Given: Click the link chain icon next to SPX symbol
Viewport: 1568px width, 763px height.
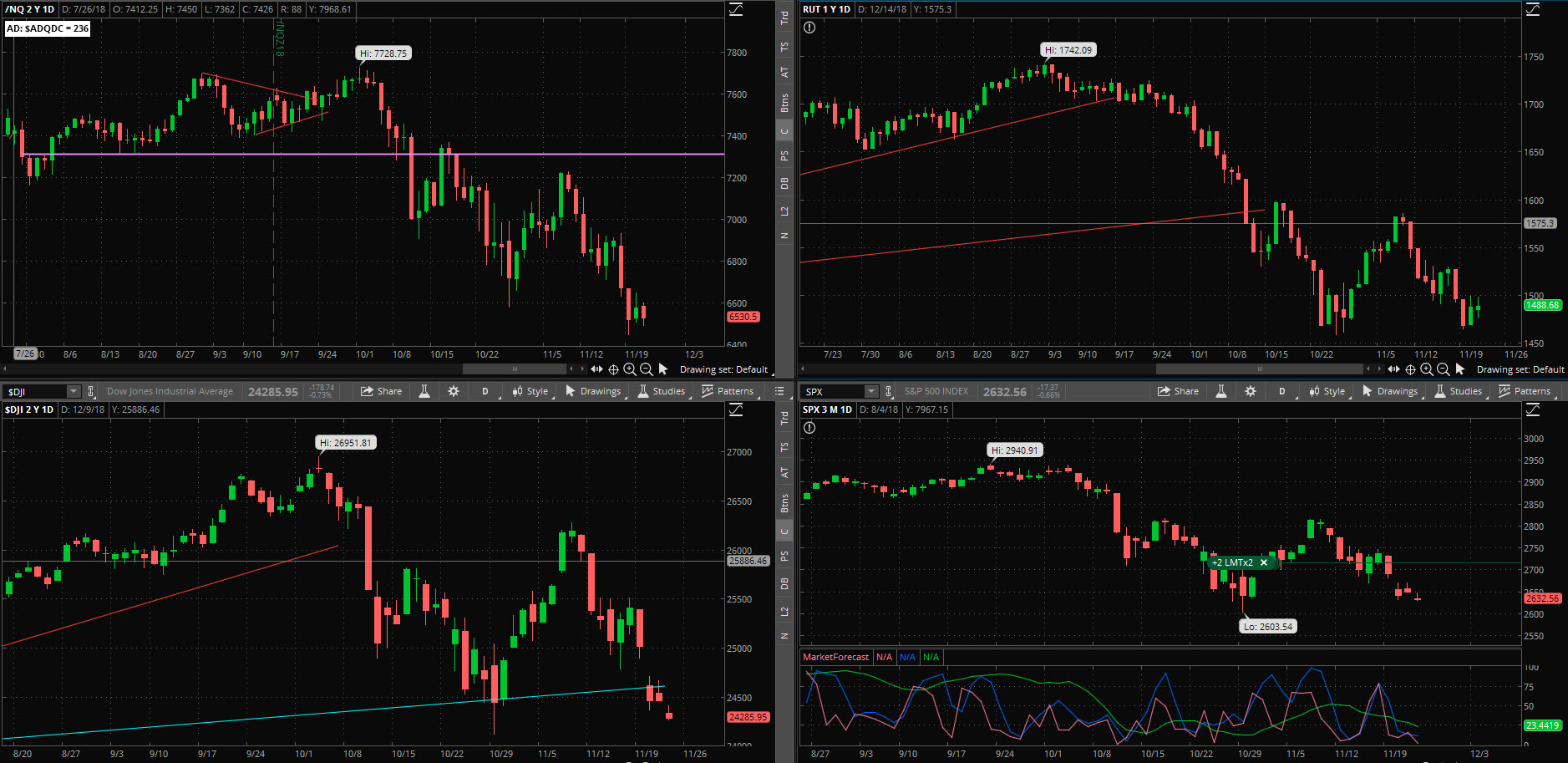Looking at the screenshot, I should point(888,391).
